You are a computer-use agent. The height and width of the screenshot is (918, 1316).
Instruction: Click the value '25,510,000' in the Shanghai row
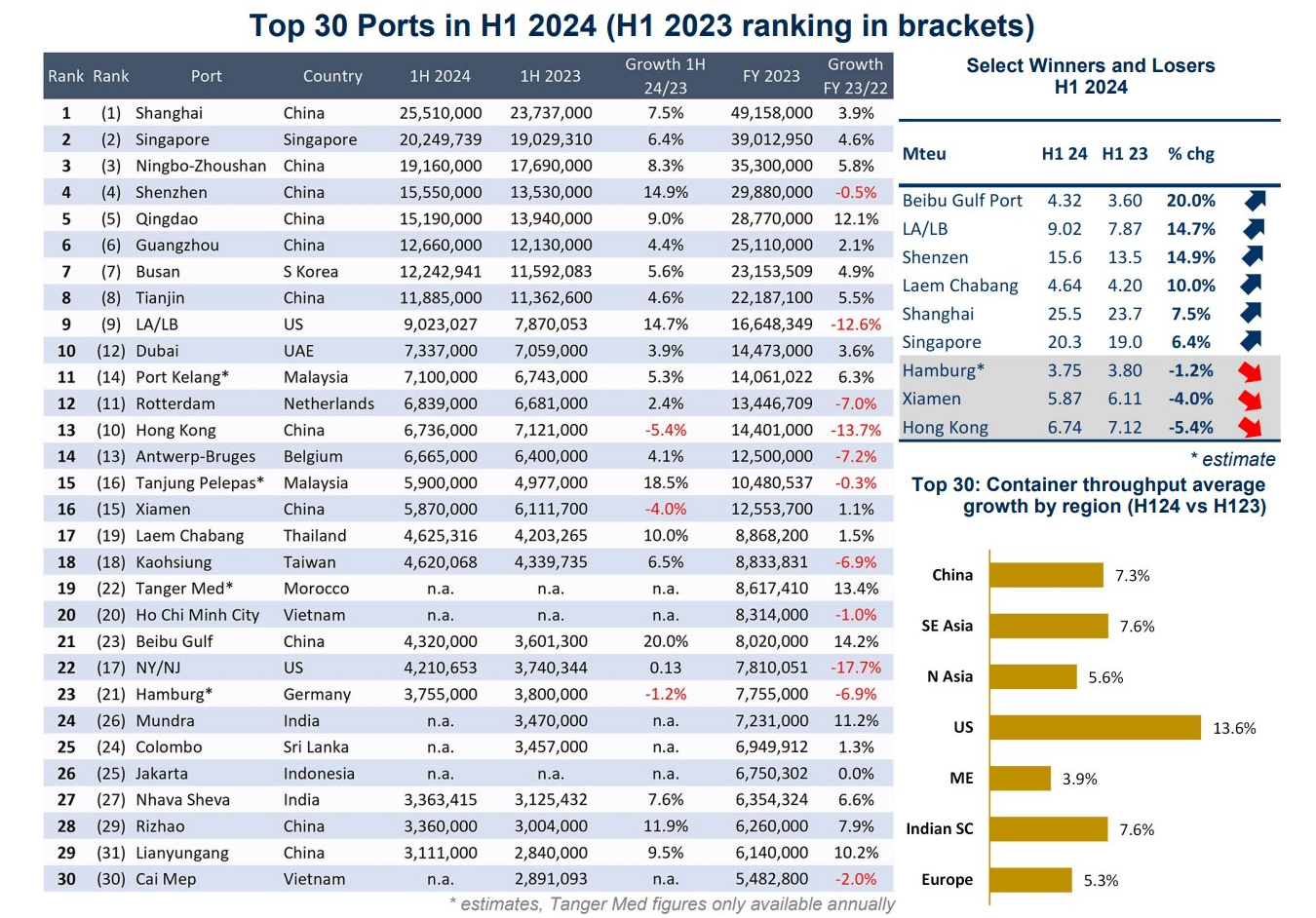441,113
